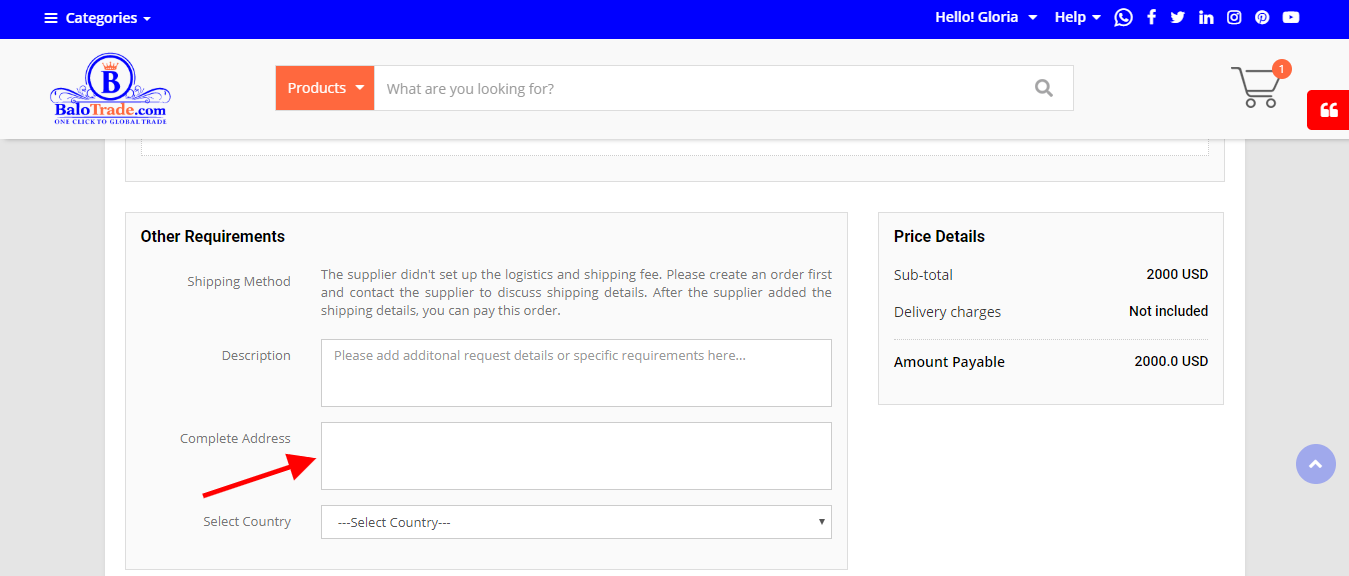The height and width of the screenshot is (576, 1349).
Task: Open the LinkedIn icon link
Action: click(x=1206, y=17)
